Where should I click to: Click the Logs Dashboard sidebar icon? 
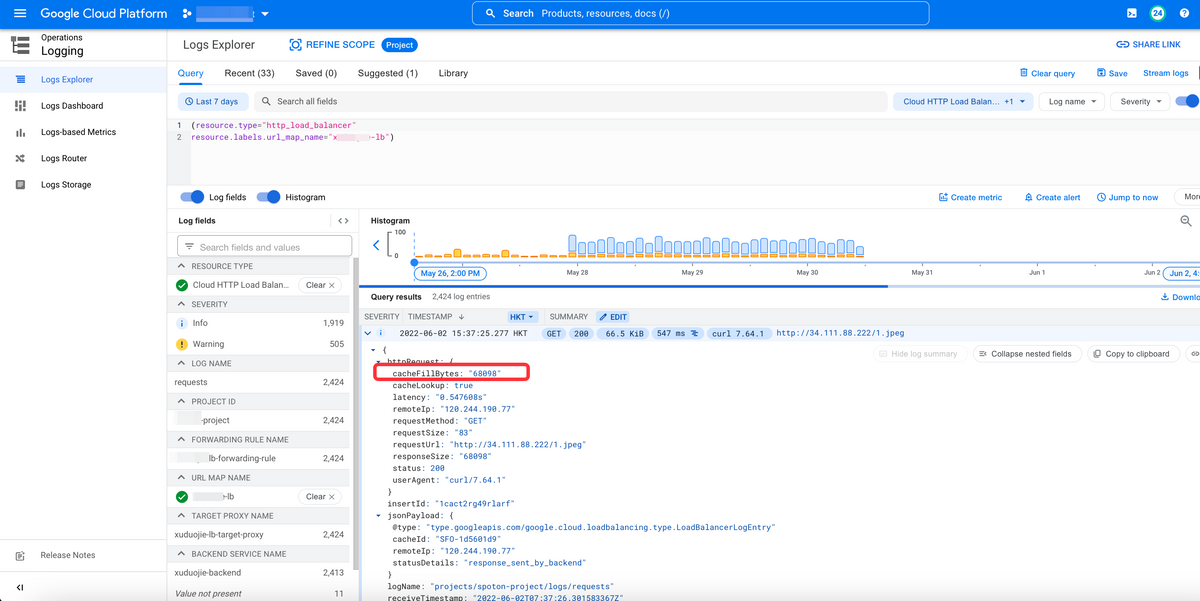coord(20,106)
